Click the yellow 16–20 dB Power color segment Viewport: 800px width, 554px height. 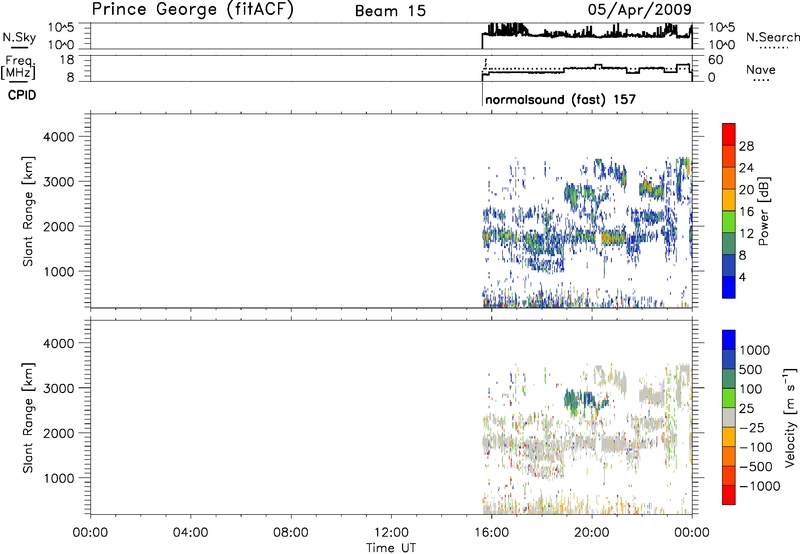(x=729, y=199)
